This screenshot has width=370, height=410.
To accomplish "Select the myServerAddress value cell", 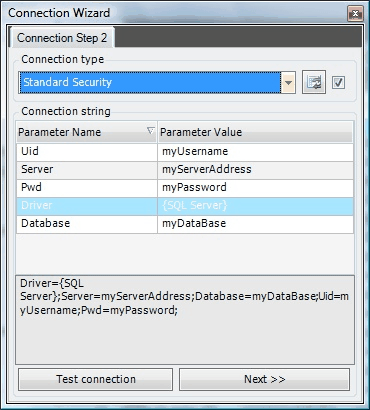I will point(256,170).
